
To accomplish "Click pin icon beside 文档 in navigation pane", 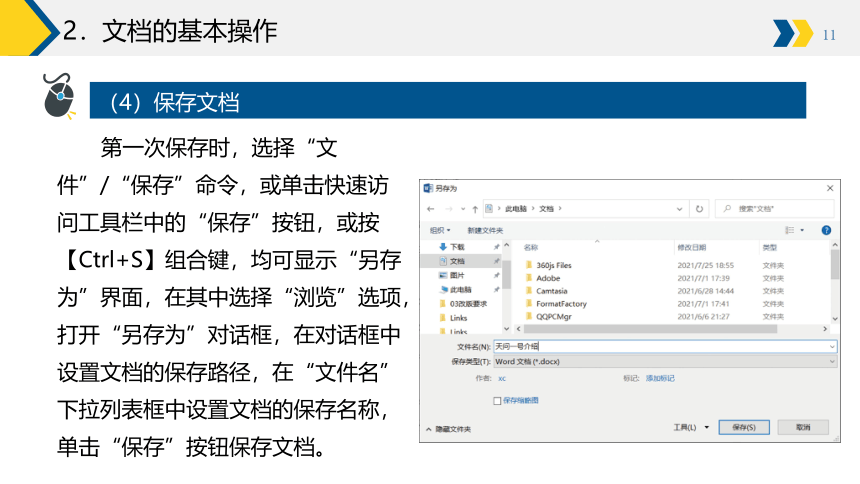I will pos(496,261).
